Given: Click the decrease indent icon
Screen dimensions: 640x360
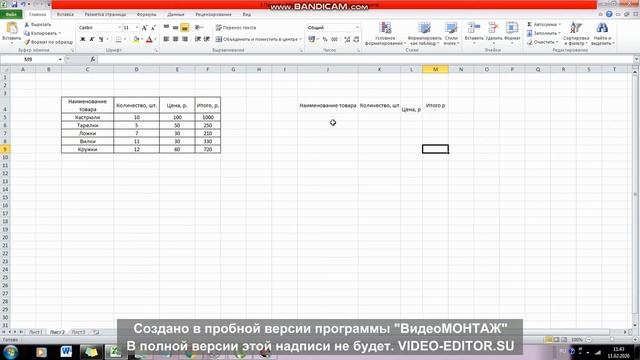Looking at the screenshot, I should coord(198,39).
